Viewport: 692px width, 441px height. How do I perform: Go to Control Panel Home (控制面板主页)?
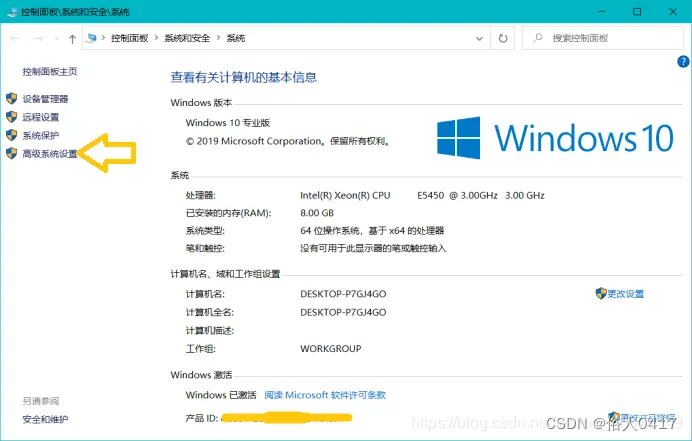point(50,72)
